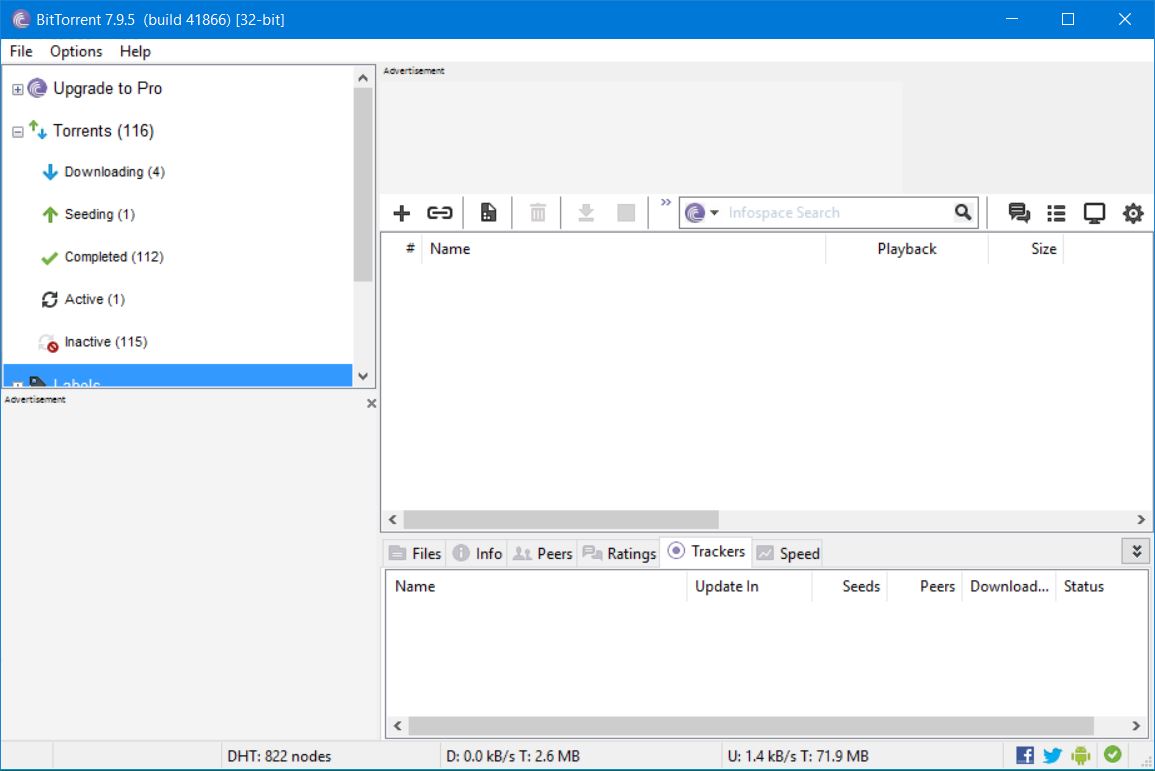Collapse detail pane with double-chevron button
The width and height of the screenshot is (1155, 771).
point(1137,552)
